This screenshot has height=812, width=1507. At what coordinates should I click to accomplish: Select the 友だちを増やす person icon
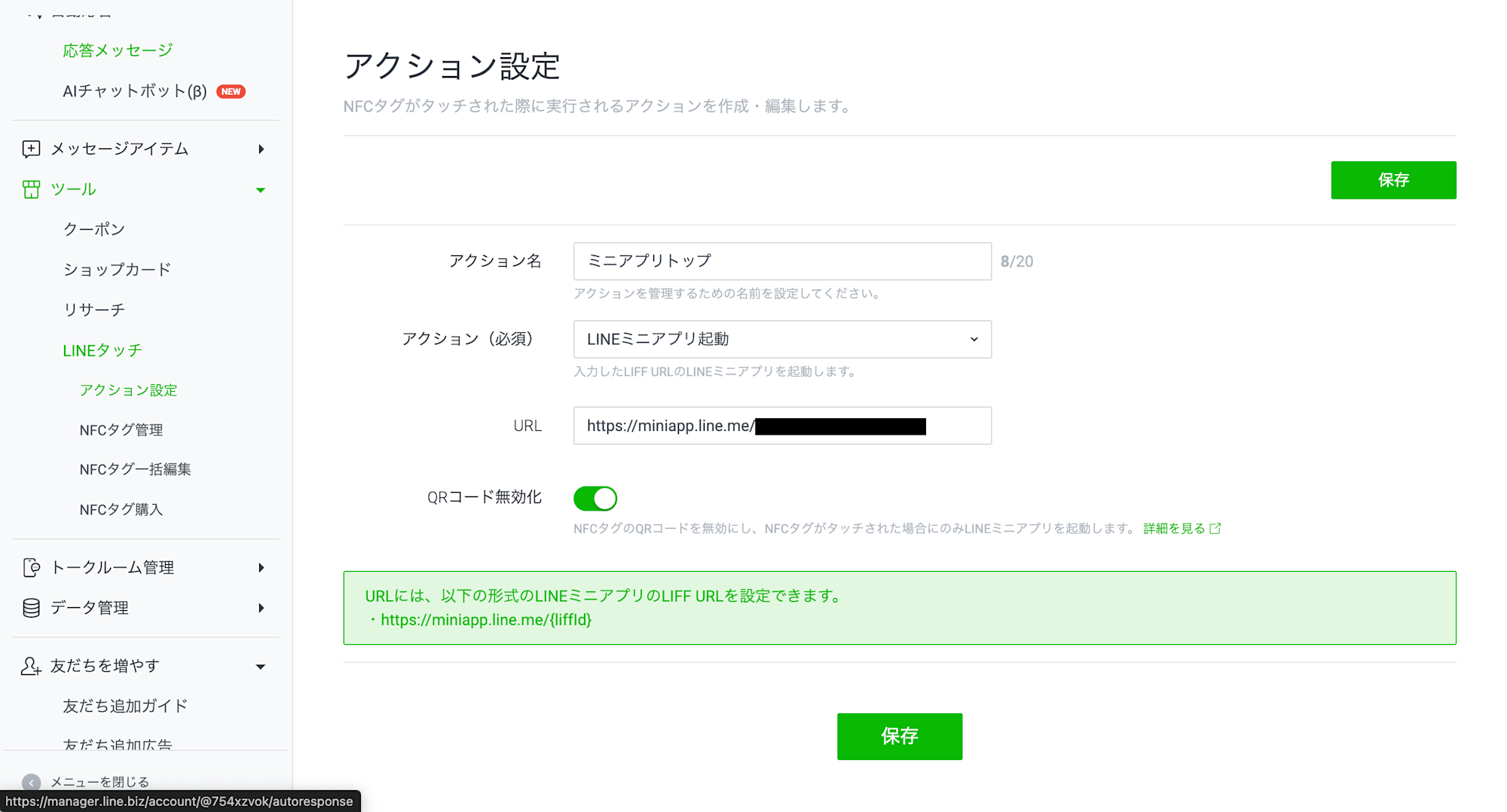30,666
